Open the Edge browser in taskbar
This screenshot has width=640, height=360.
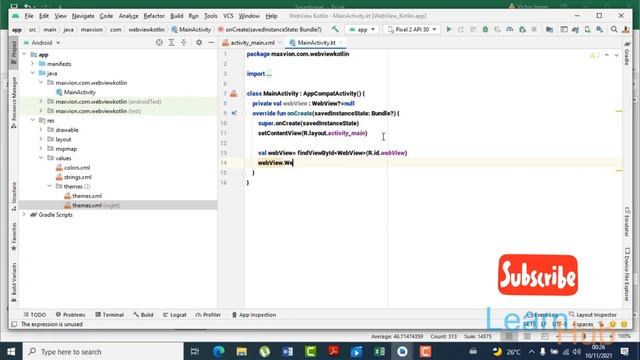219,351
